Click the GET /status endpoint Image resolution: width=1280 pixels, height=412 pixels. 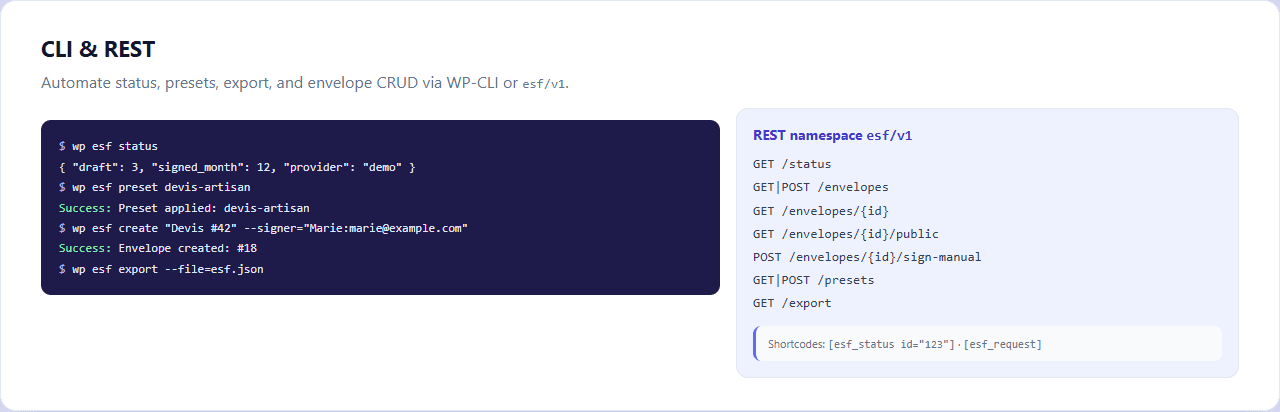[x=792, y=164]
